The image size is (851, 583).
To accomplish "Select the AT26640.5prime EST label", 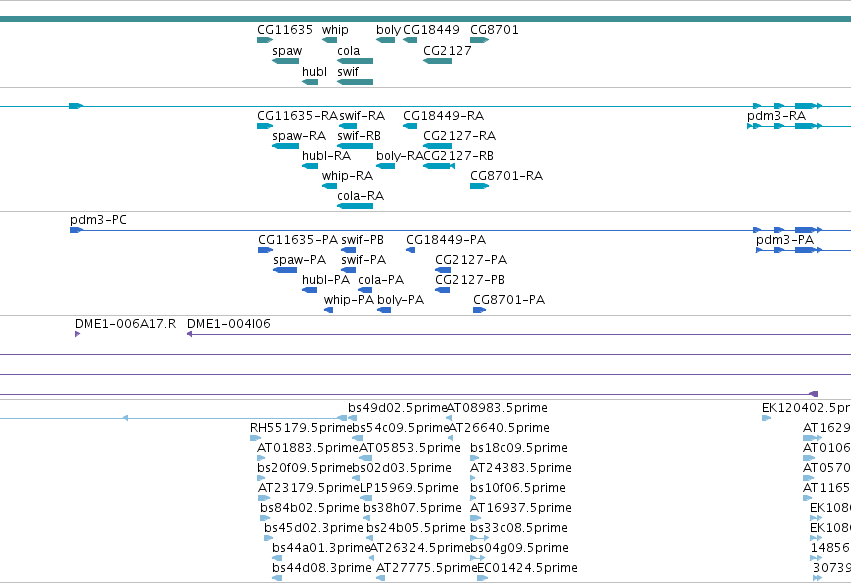I will pyautogui.click(x=499, y=428).
